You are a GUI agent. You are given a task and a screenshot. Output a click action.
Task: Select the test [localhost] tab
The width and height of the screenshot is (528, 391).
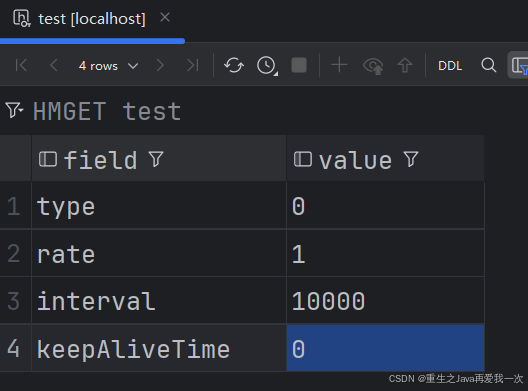click(x=79, y=19)
